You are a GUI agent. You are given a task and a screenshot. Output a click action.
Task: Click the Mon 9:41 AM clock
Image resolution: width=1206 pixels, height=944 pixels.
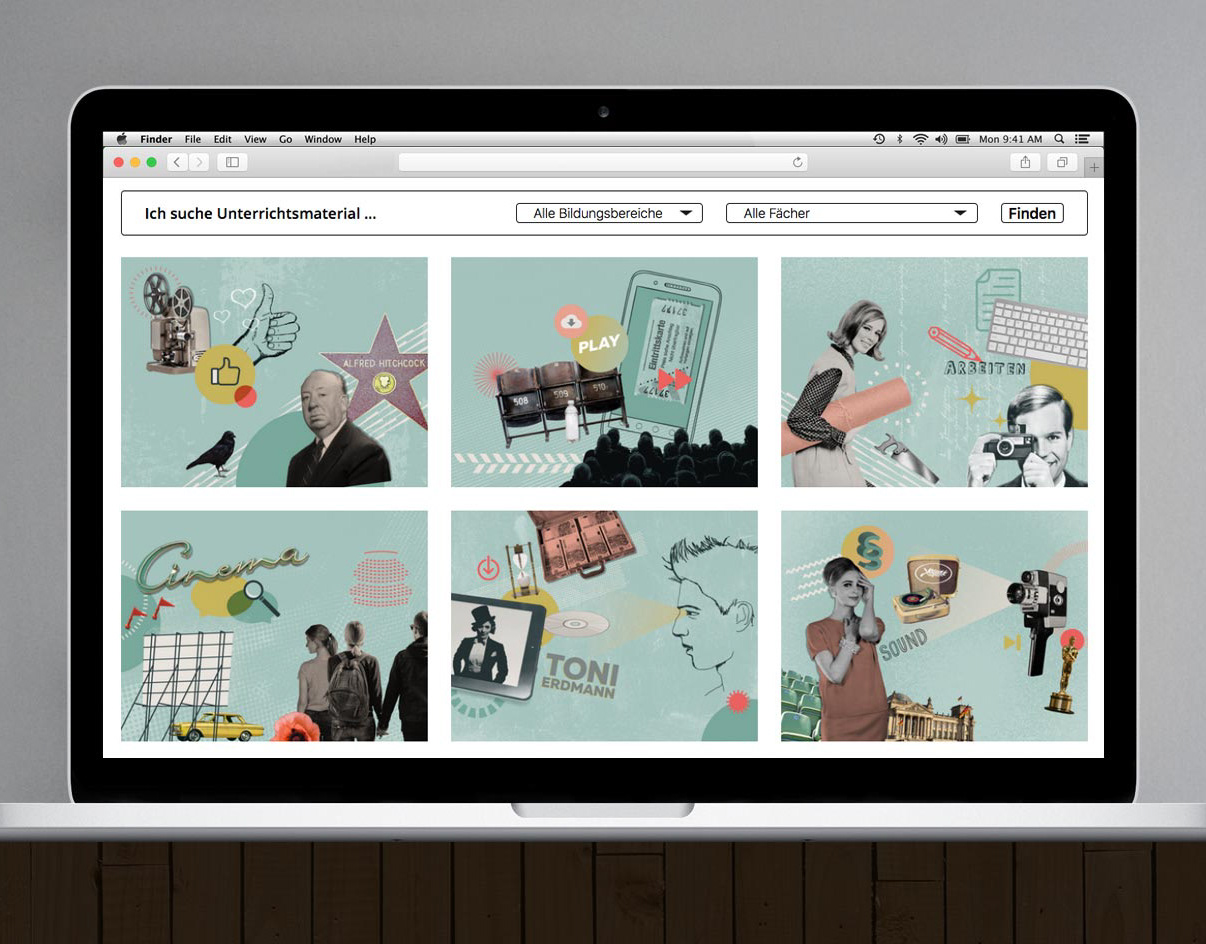pos(1010,139)
